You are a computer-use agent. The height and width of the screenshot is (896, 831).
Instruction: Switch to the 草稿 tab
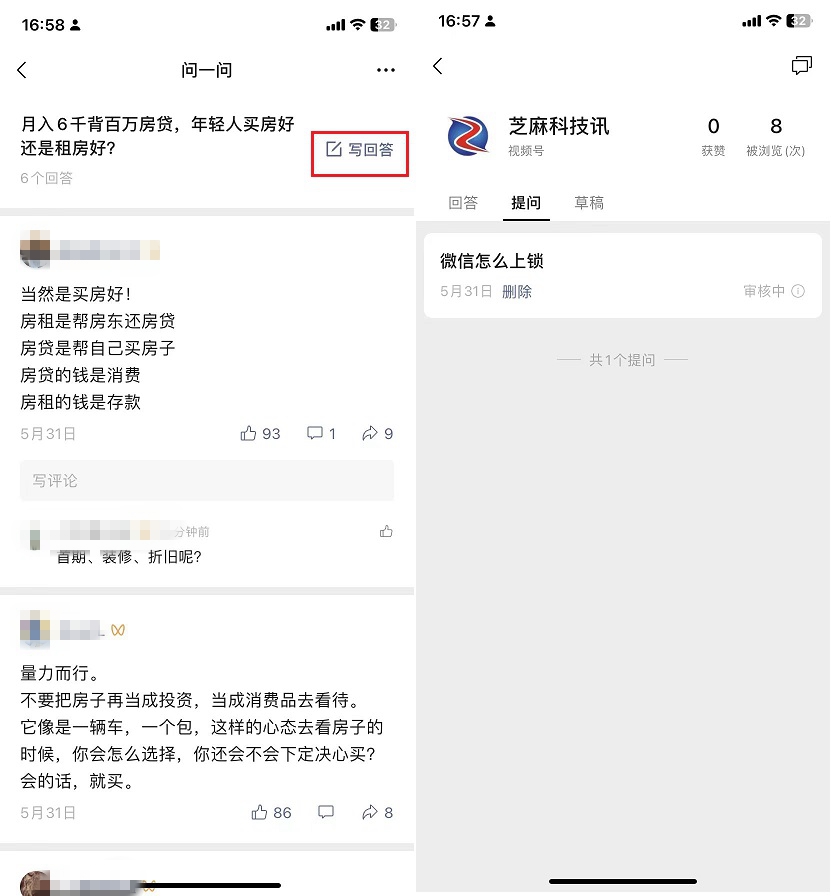pos(589,203)
